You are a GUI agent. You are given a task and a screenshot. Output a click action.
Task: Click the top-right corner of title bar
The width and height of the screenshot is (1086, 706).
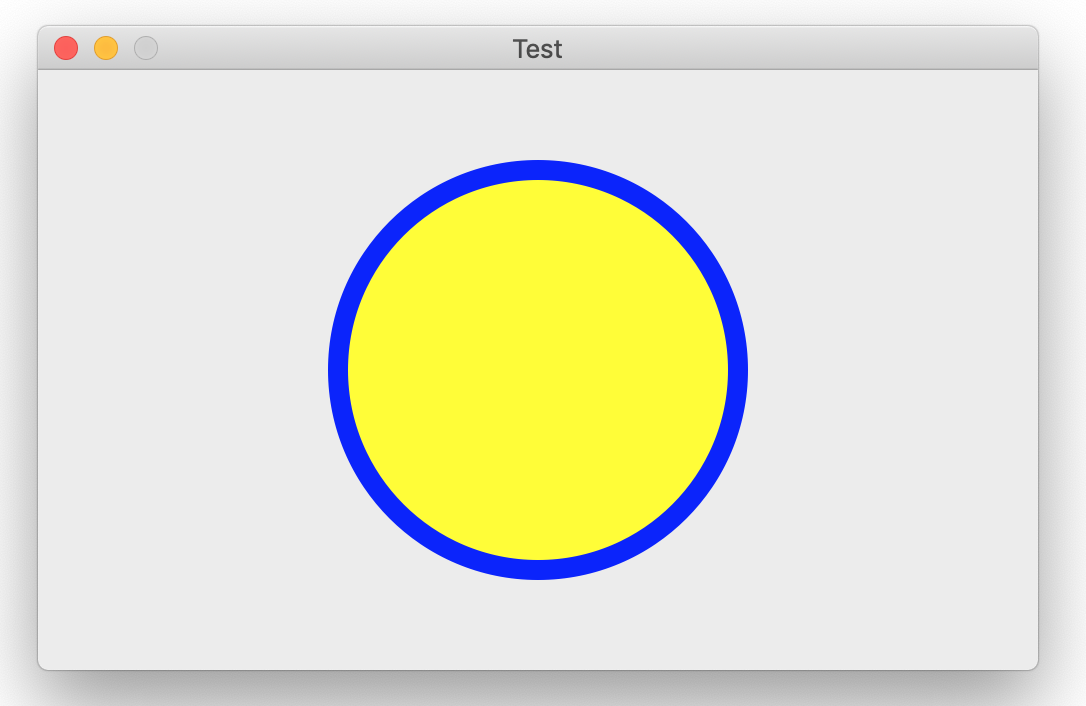click(x=1034, y=31)
